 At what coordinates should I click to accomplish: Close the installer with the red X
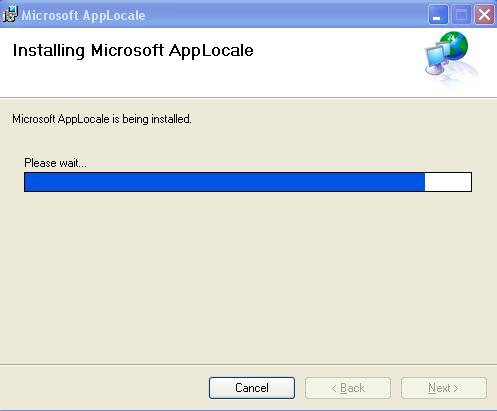[x=484, y=15]
